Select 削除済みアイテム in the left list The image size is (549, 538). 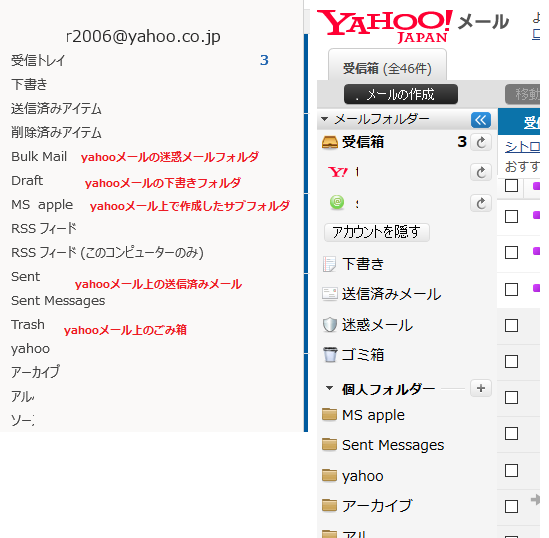coord(56,132)
